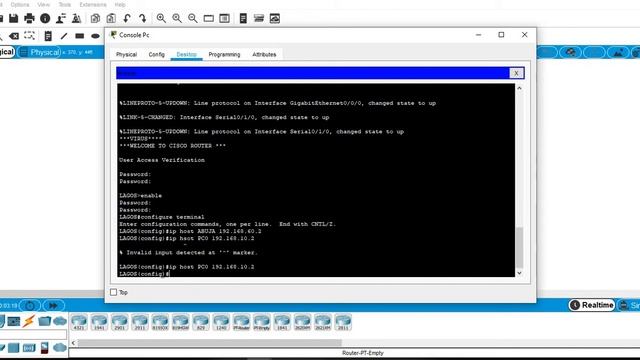Click the Redo arrow icon
Image resolution: width=640 pixels, height=360 pixels.
[x=142, y=18]
